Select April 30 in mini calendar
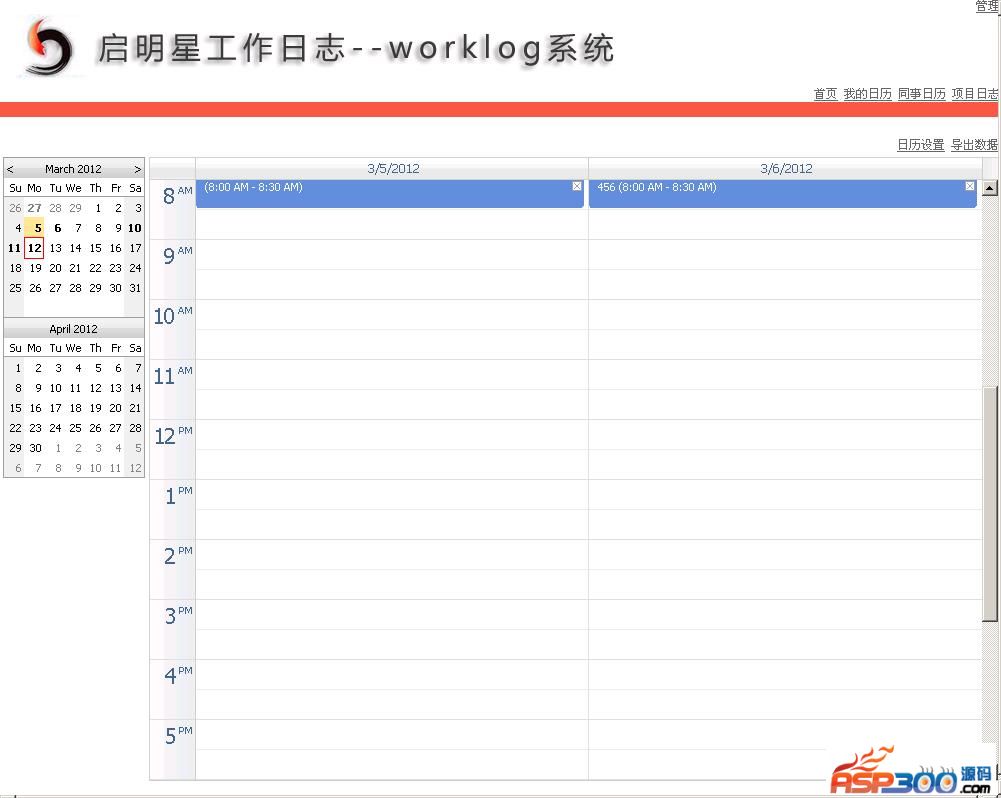The height and width of the screenshot is (798, 1001). click(35, 448)
